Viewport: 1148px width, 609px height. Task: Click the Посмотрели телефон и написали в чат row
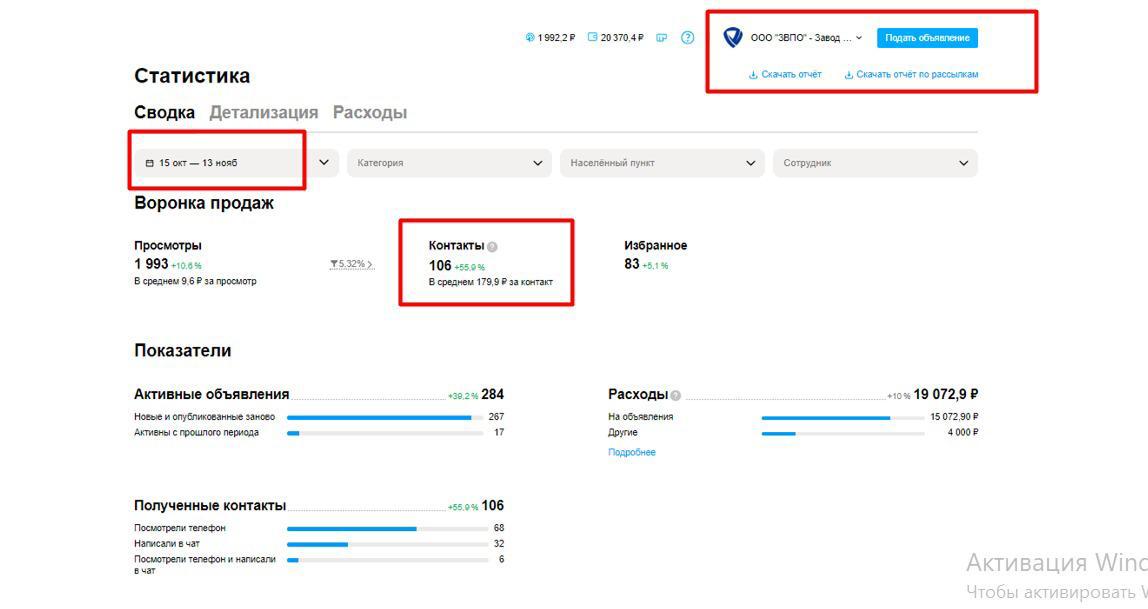coord(318,564)
